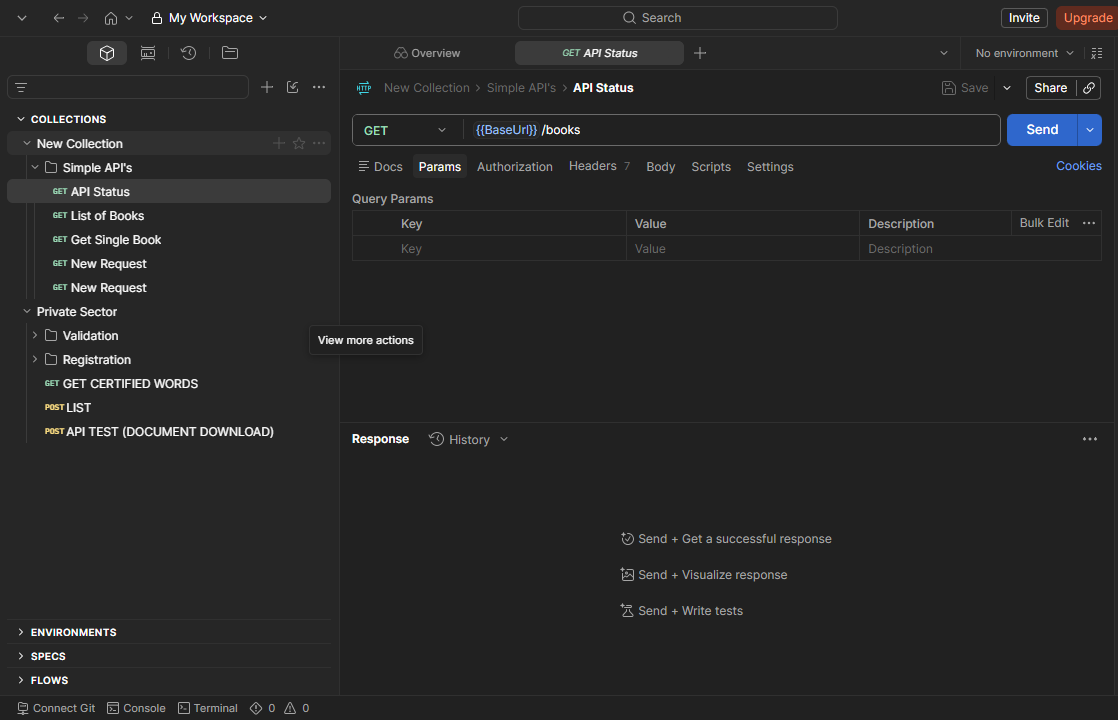Open the Collections sidebar icon
The width and height of the screenshot is (1118, 720).
coord(107,53)
